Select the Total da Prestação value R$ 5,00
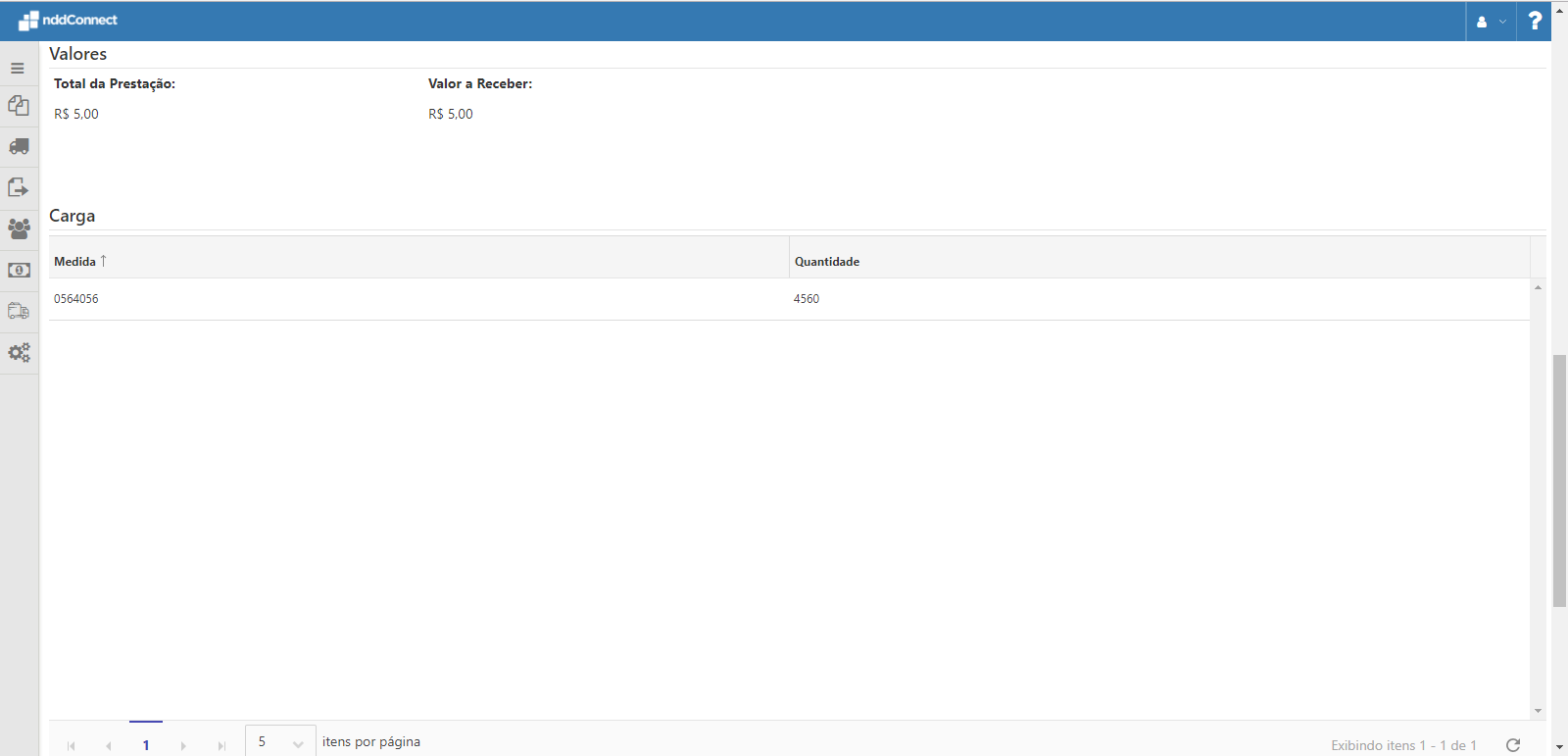Image resolution: width=1568 pixels, height=756 pixels. tap(76, 114)
